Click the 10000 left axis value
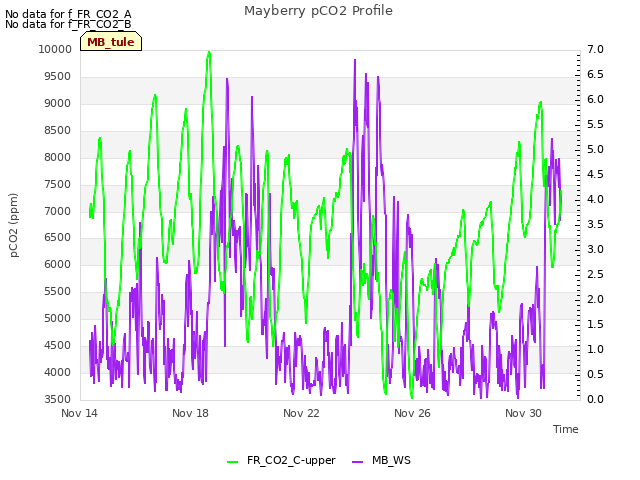This screenshot has height=480, width=640. tap(55, 49)
